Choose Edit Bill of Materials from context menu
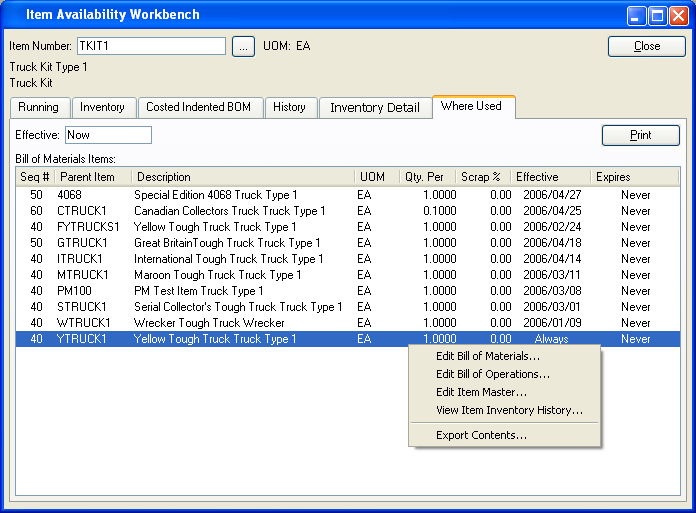 [x=488, y=357]
